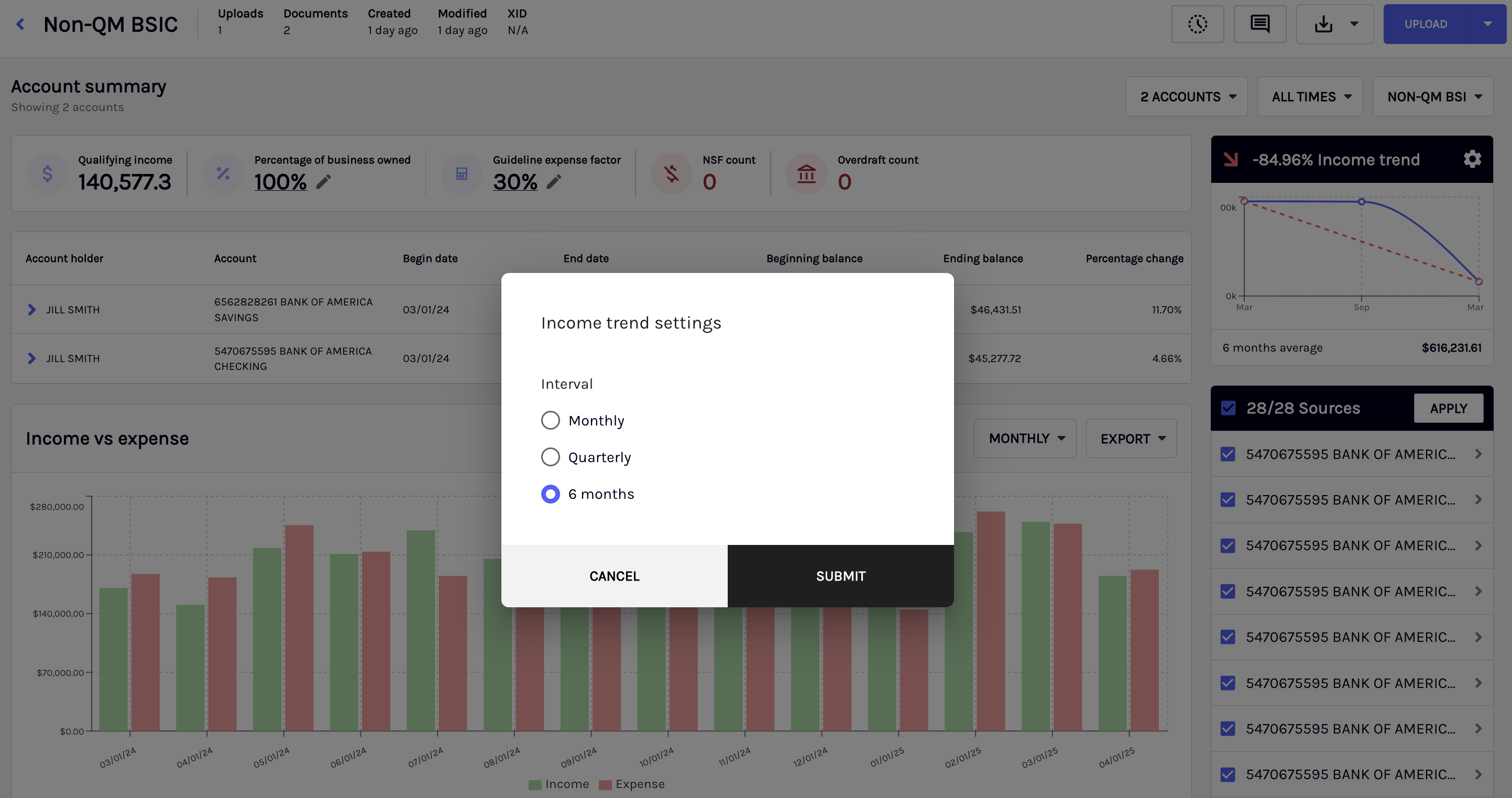
Task: Expand the JILL SMITH checking account row
Action: [31, 358]
